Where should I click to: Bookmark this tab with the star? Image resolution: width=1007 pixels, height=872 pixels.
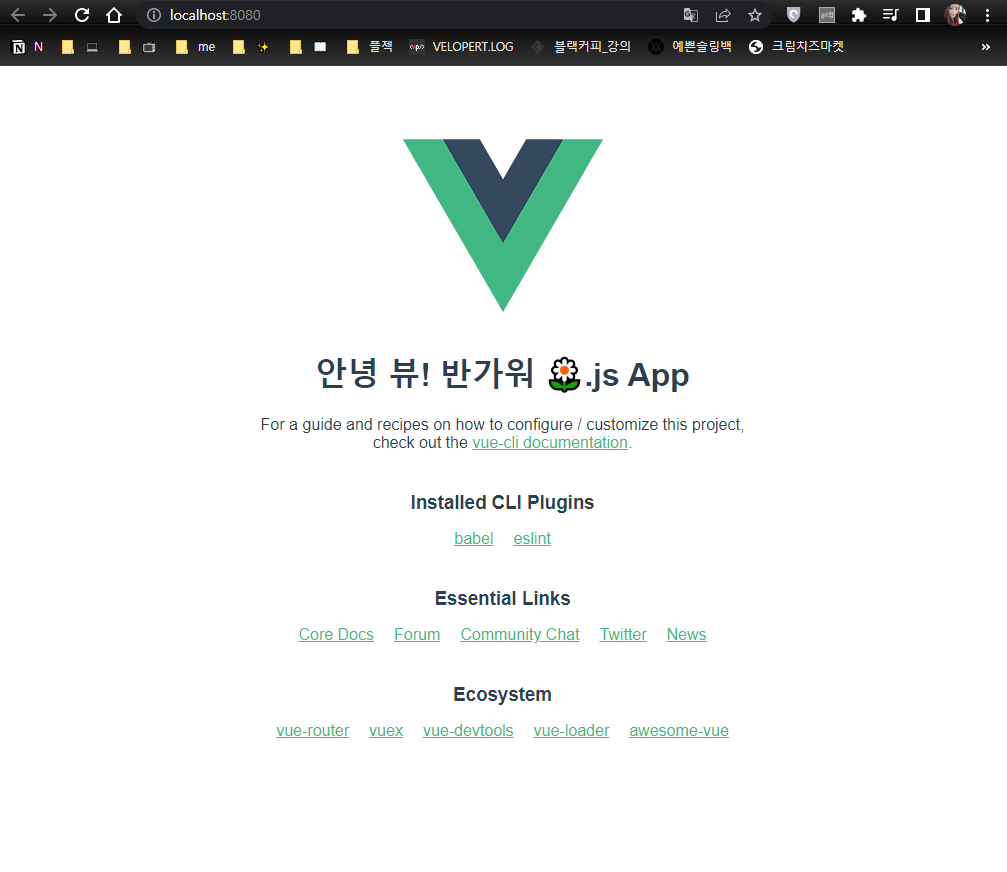[755, 15]
